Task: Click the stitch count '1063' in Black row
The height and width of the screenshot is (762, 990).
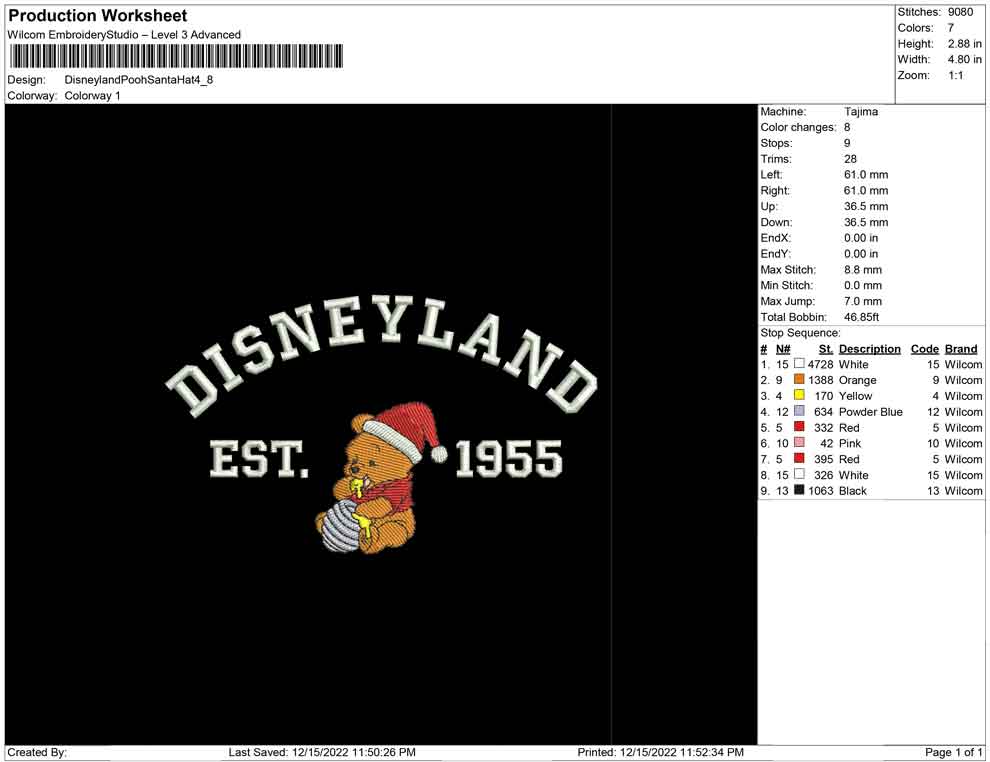Action: [x=820, y=491]
